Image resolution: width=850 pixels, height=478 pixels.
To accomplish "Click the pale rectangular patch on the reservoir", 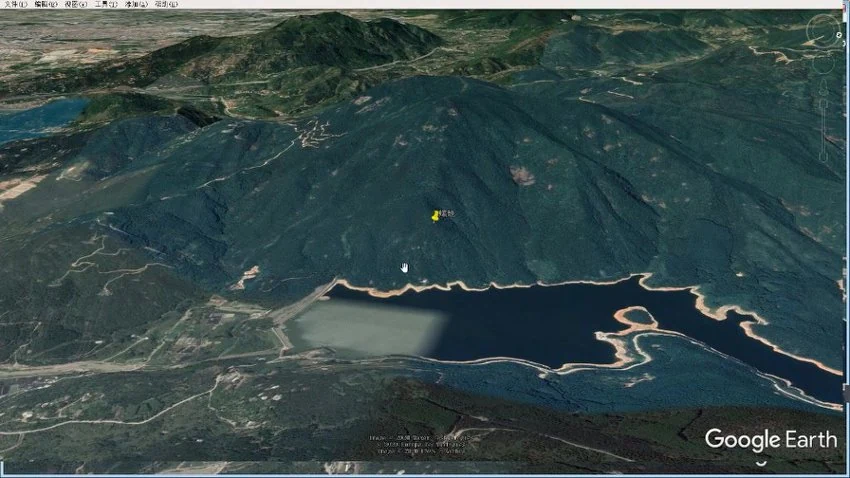I will (365, 327).
